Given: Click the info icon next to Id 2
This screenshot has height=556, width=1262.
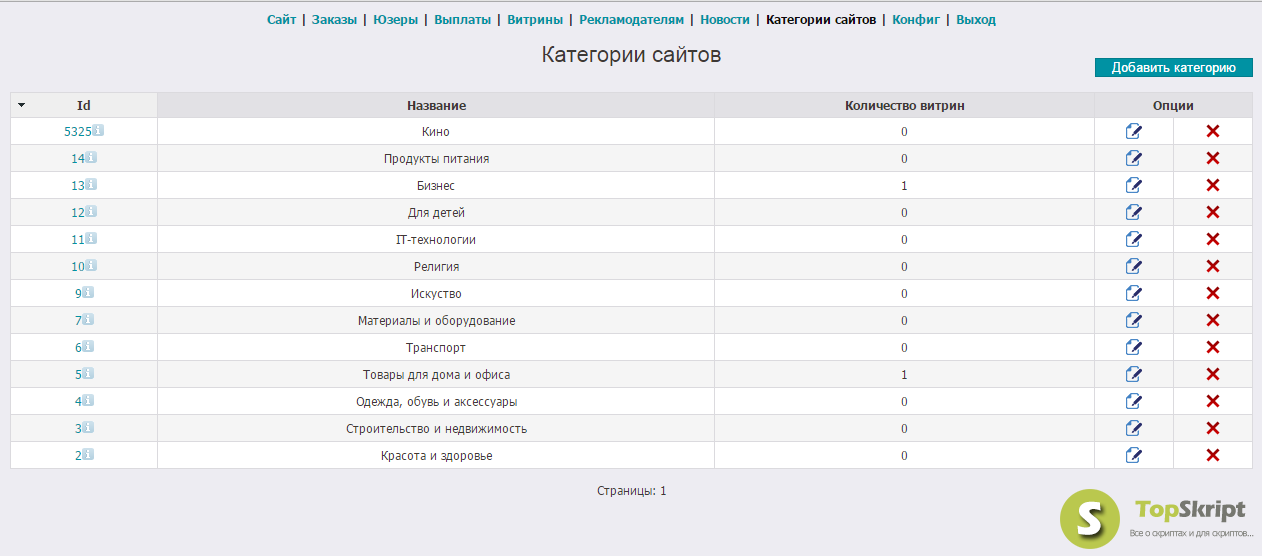Looking at the screenshot, I should tap(87, 454).
